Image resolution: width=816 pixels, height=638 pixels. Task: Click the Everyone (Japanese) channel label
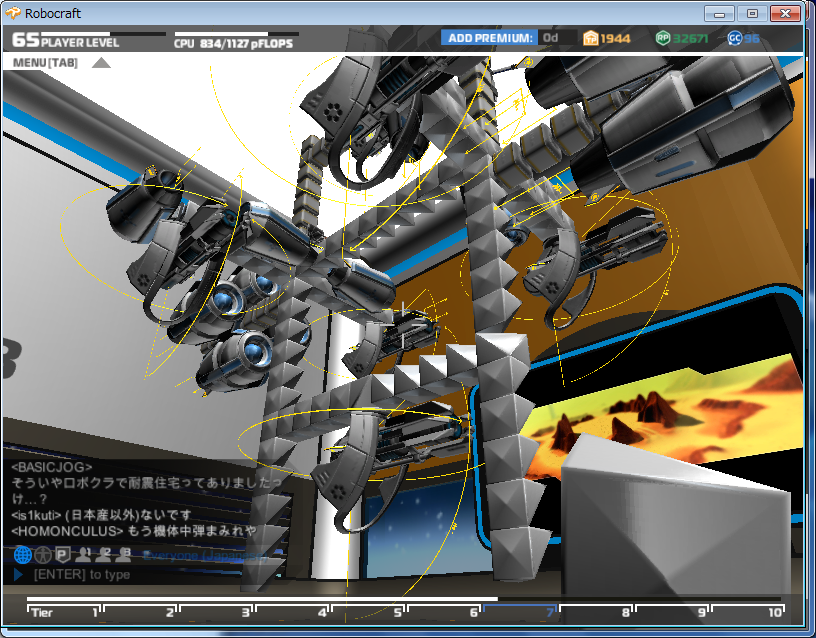[x=206, y=556]
